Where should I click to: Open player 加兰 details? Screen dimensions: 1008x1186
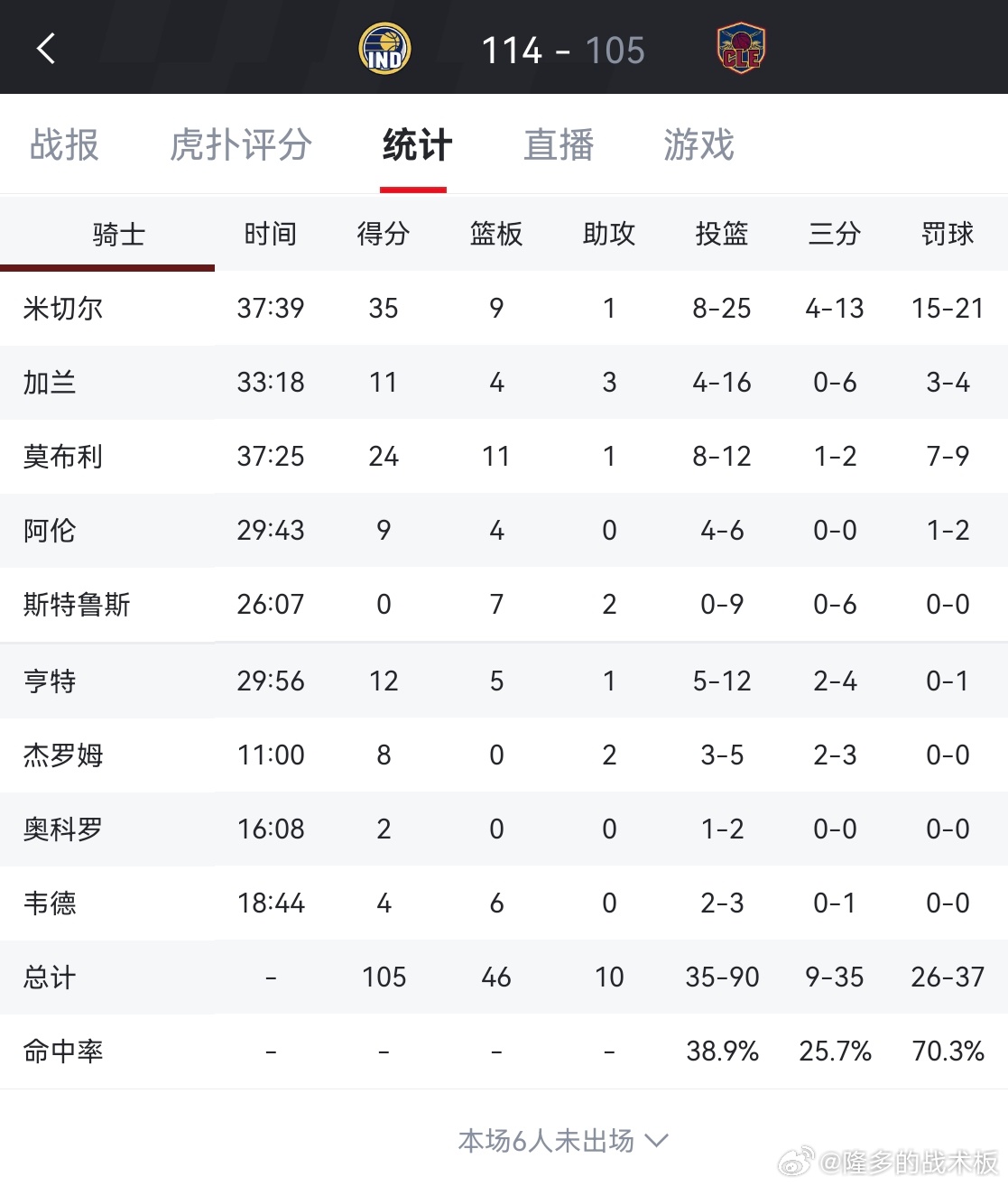tap(50, 383)
